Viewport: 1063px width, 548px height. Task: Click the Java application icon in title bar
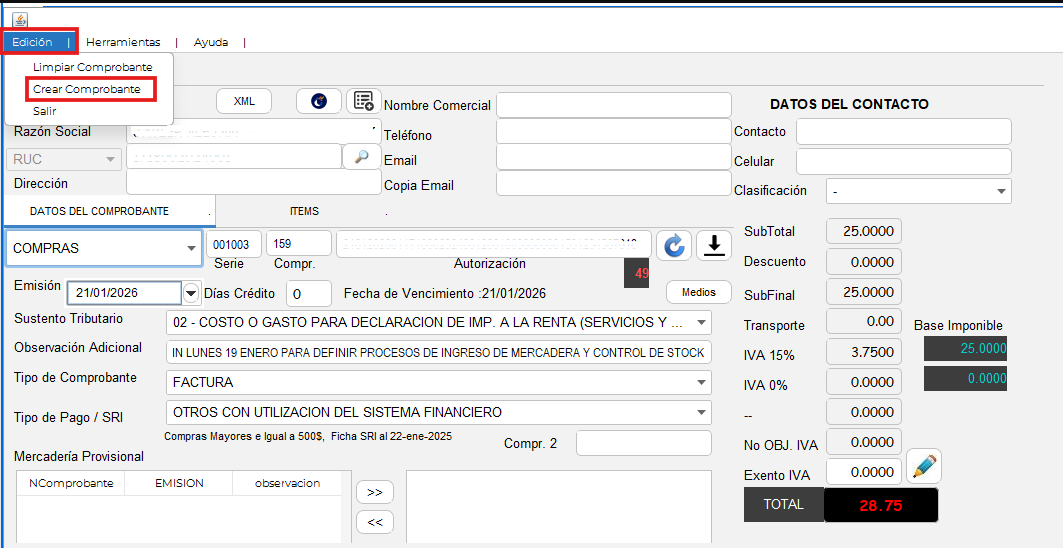click(19, 19)
